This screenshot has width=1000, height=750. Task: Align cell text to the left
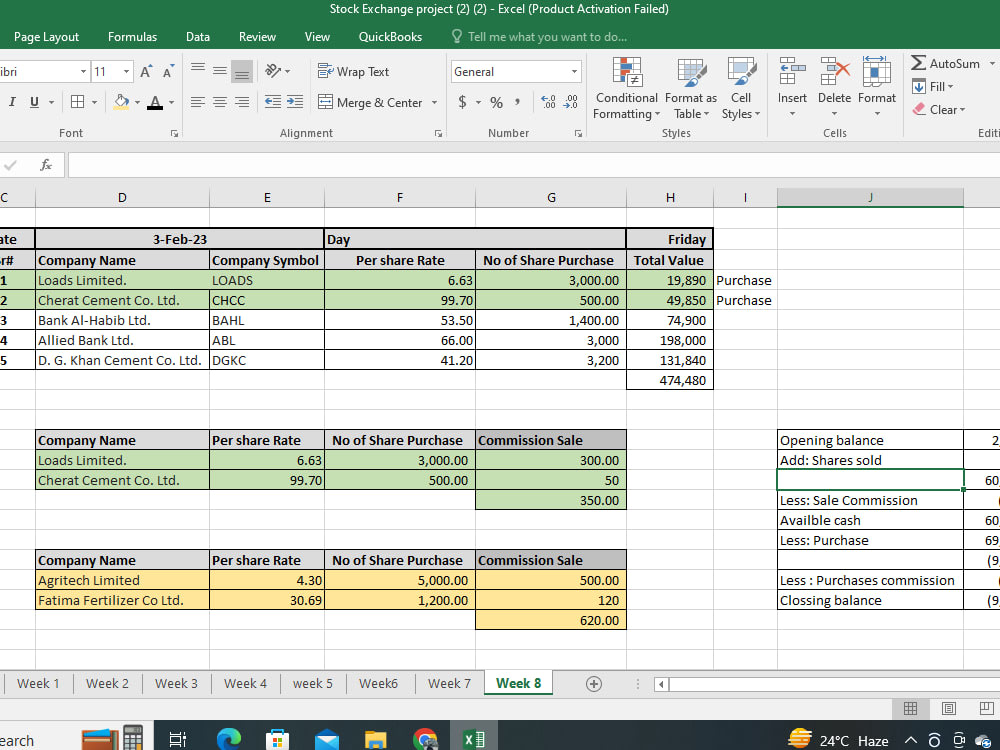[198, 102]
